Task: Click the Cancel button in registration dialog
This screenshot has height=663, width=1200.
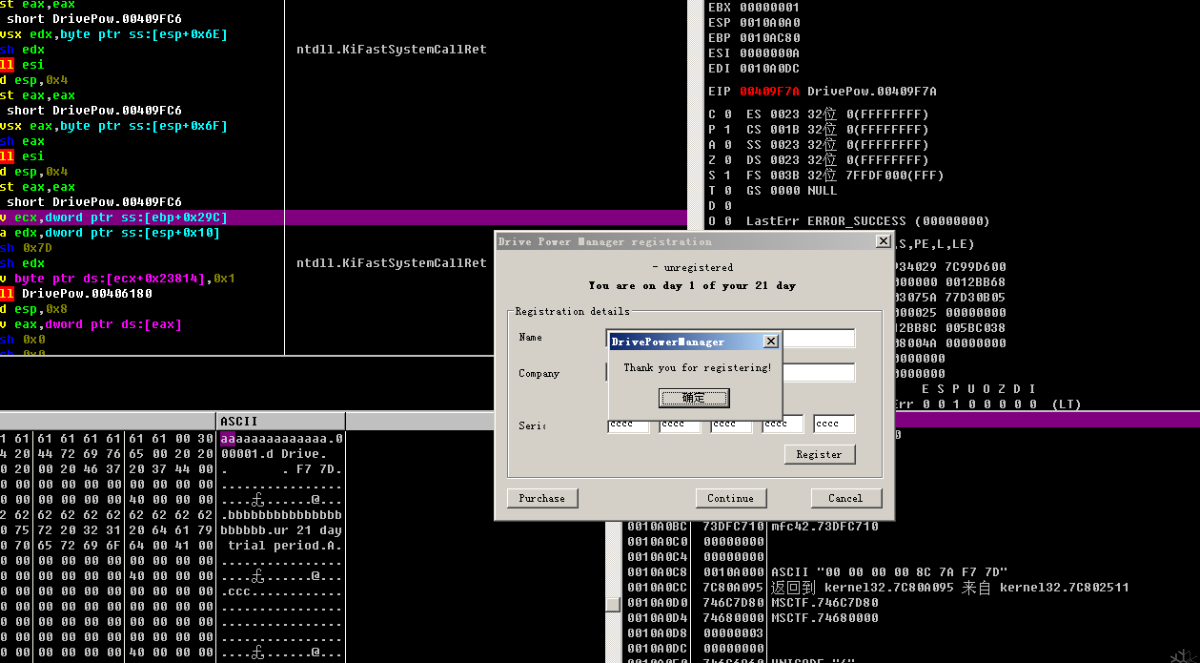Action: coord(845,498)
